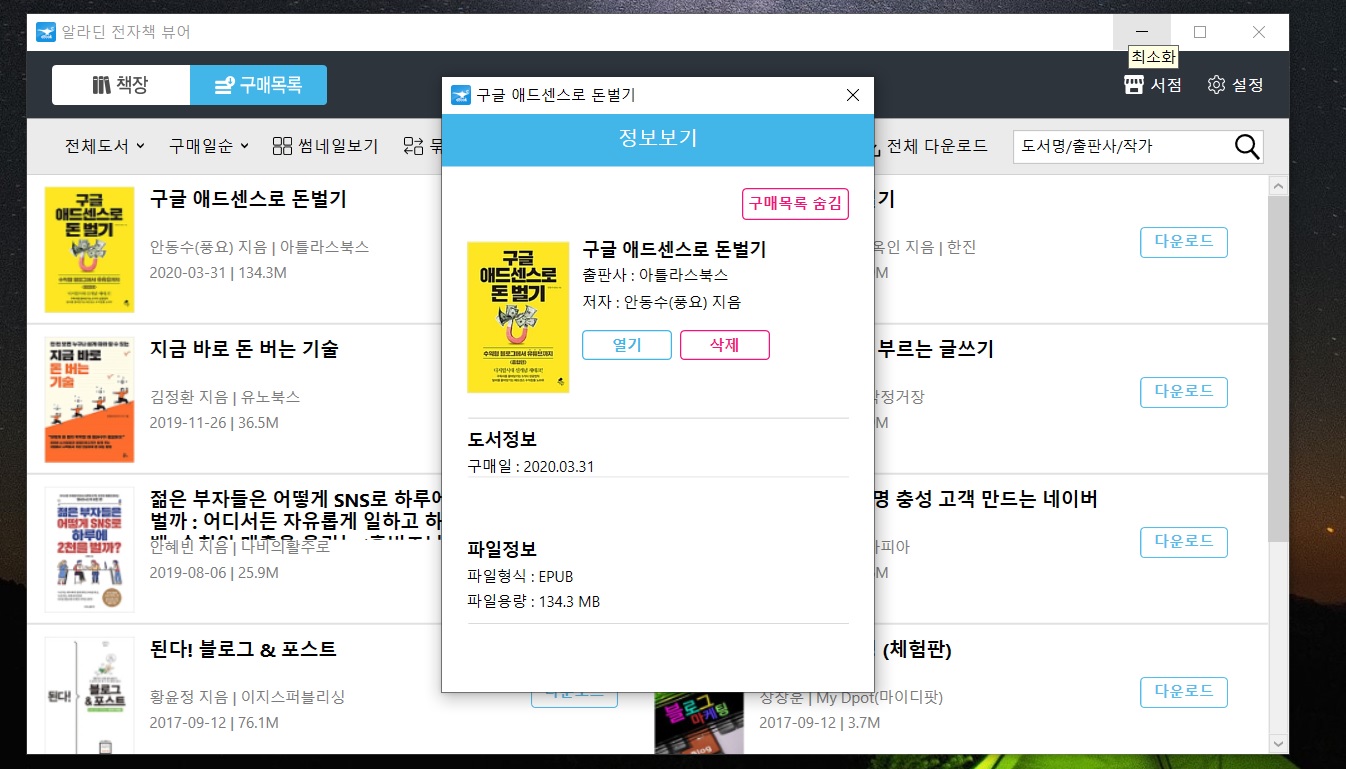Click 지금 바로 돈 버는 기술 cover

89,400
